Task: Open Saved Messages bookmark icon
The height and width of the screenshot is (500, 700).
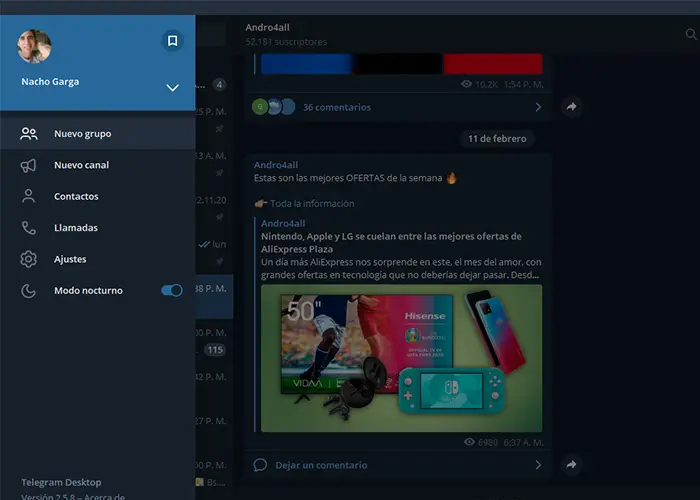Action: click(172, 41)
